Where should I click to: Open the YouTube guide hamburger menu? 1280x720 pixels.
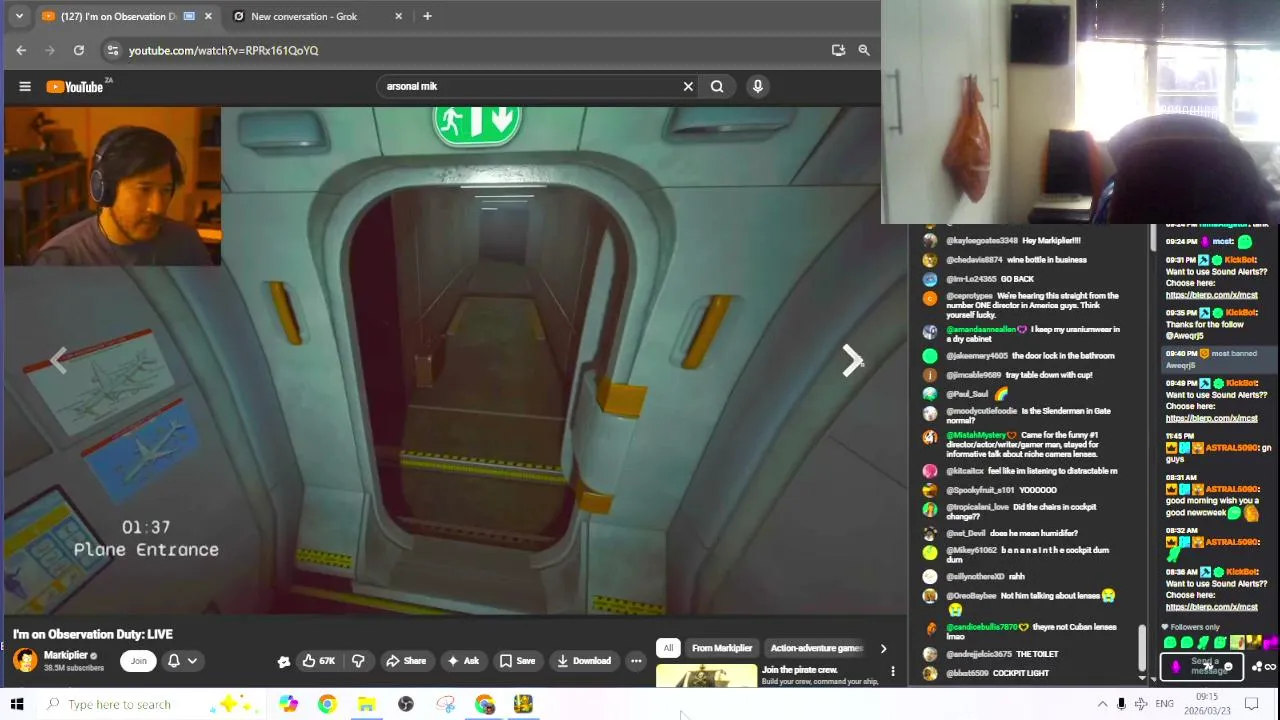[25, 86]
